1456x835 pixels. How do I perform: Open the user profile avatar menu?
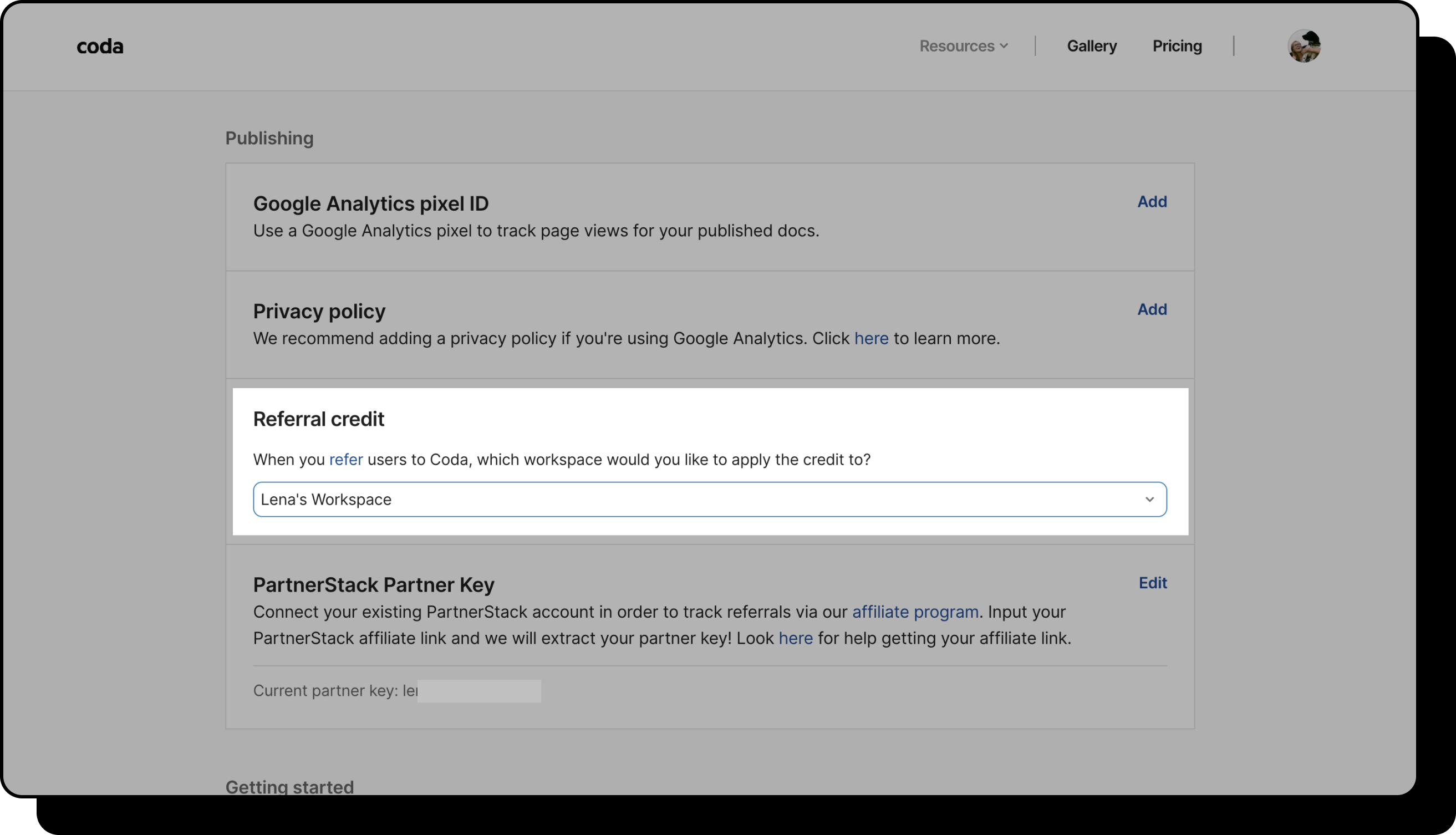tap(1304, 46)
